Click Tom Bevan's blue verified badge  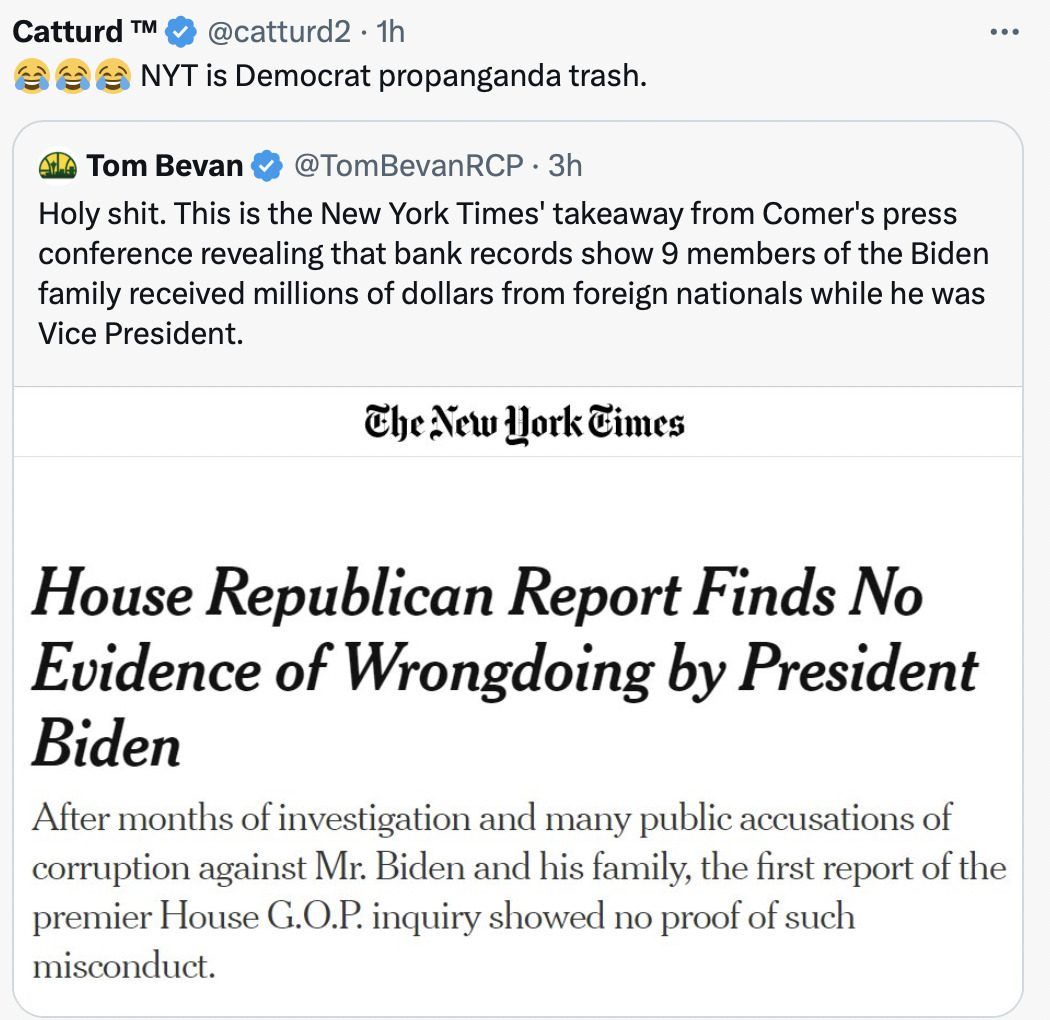267,166
